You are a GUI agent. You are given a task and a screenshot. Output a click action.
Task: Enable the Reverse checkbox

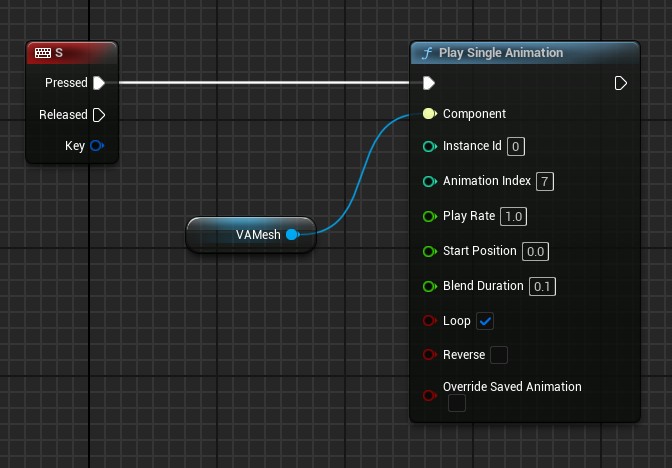click(499, 355)
